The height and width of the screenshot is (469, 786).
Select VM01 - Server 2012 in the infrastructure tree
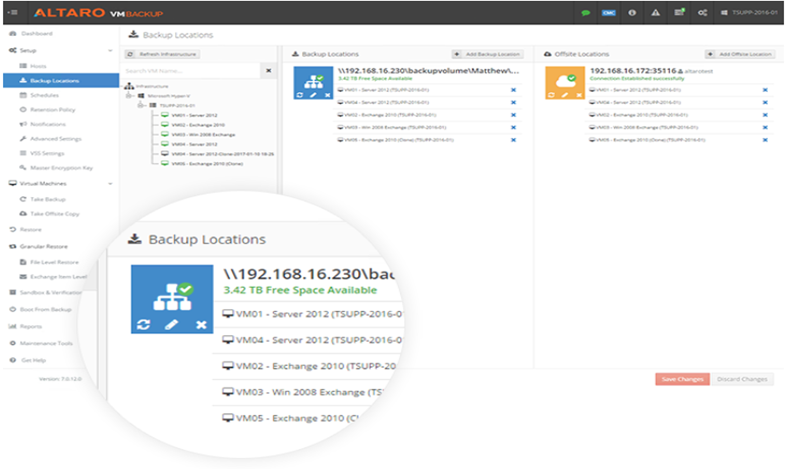(189, 115)
